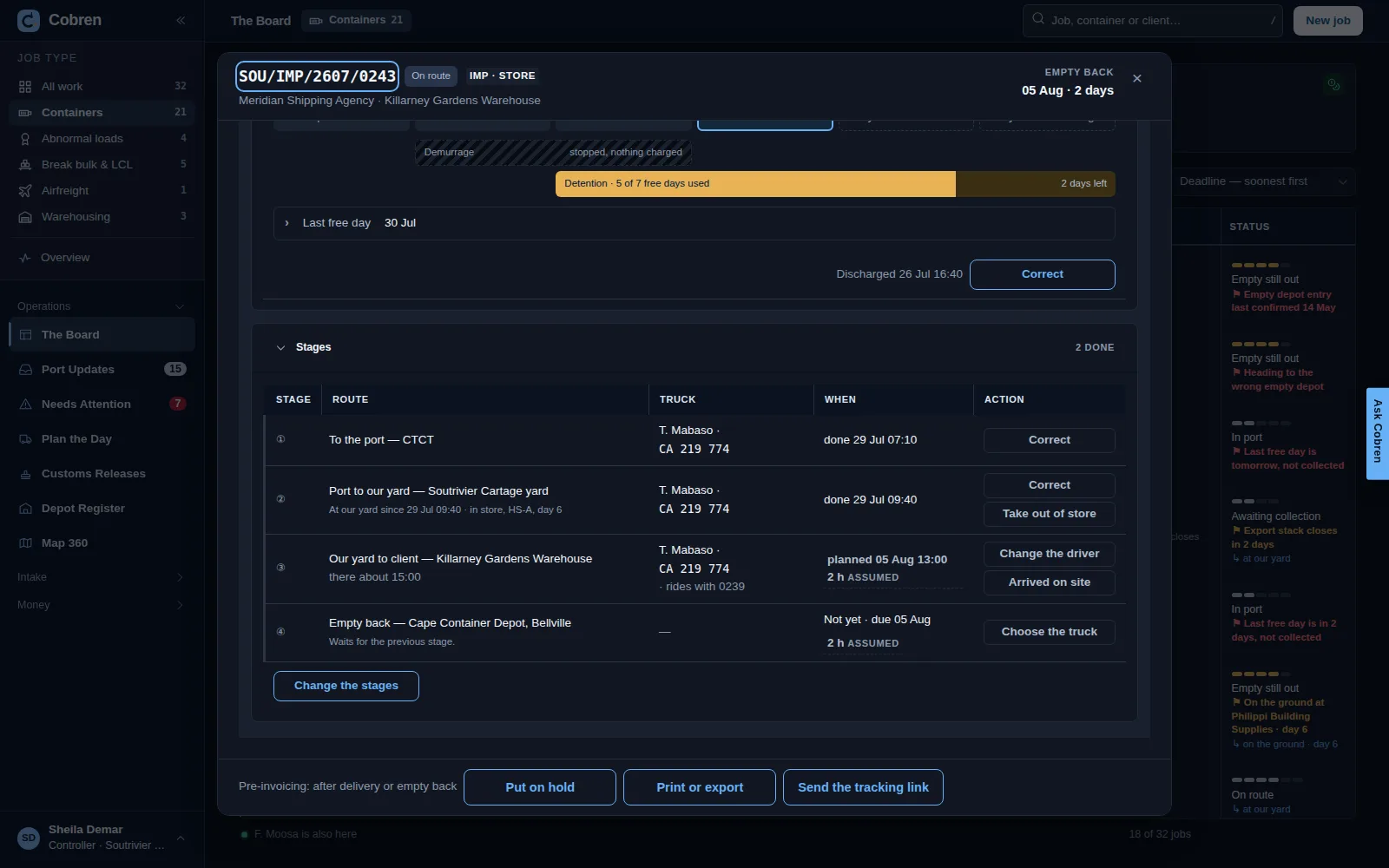Image resolution: width=1389 pixels, height=868 pixels.
Task: Click stage 1 number marker
Action: [x=280, y=439]
